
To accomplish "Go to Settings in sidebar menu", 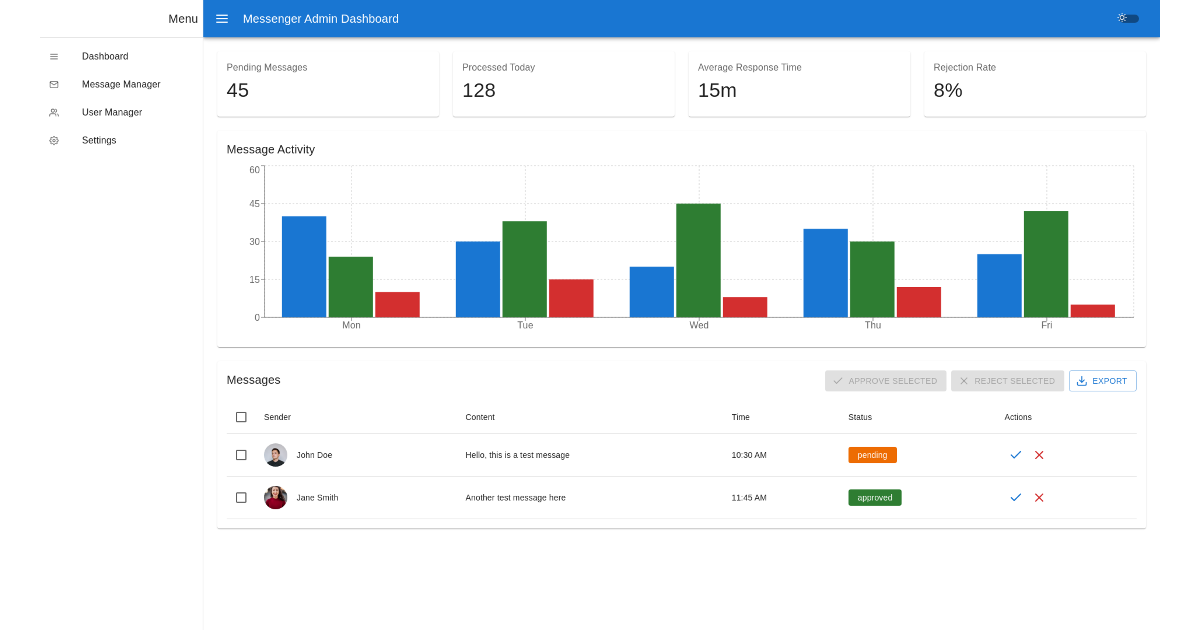I will point(99,141).
